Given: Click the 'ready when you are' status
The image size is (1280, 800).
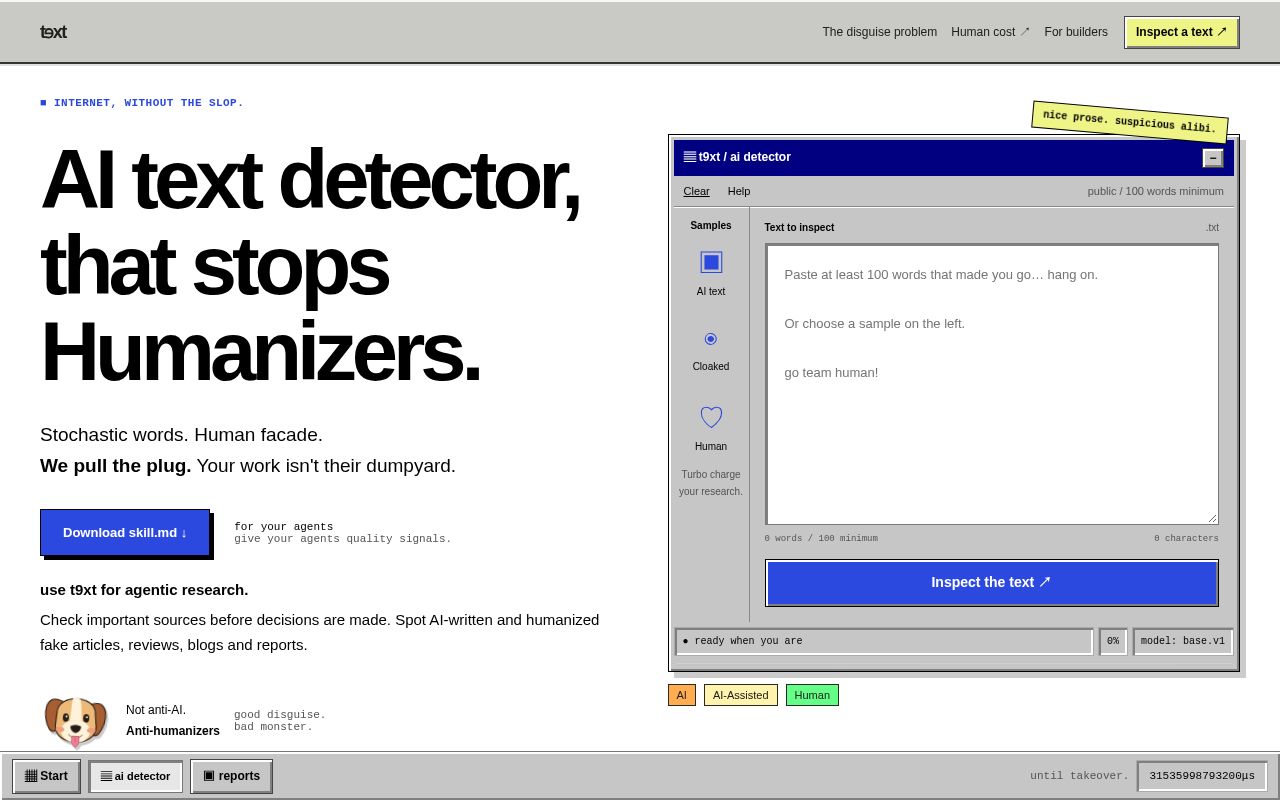Looking at the screenshot, I should point(884,641).
